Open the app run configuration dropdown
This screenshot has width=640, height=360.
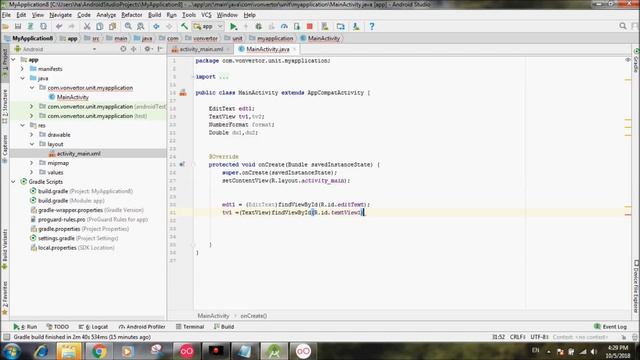tap(208, 27)
